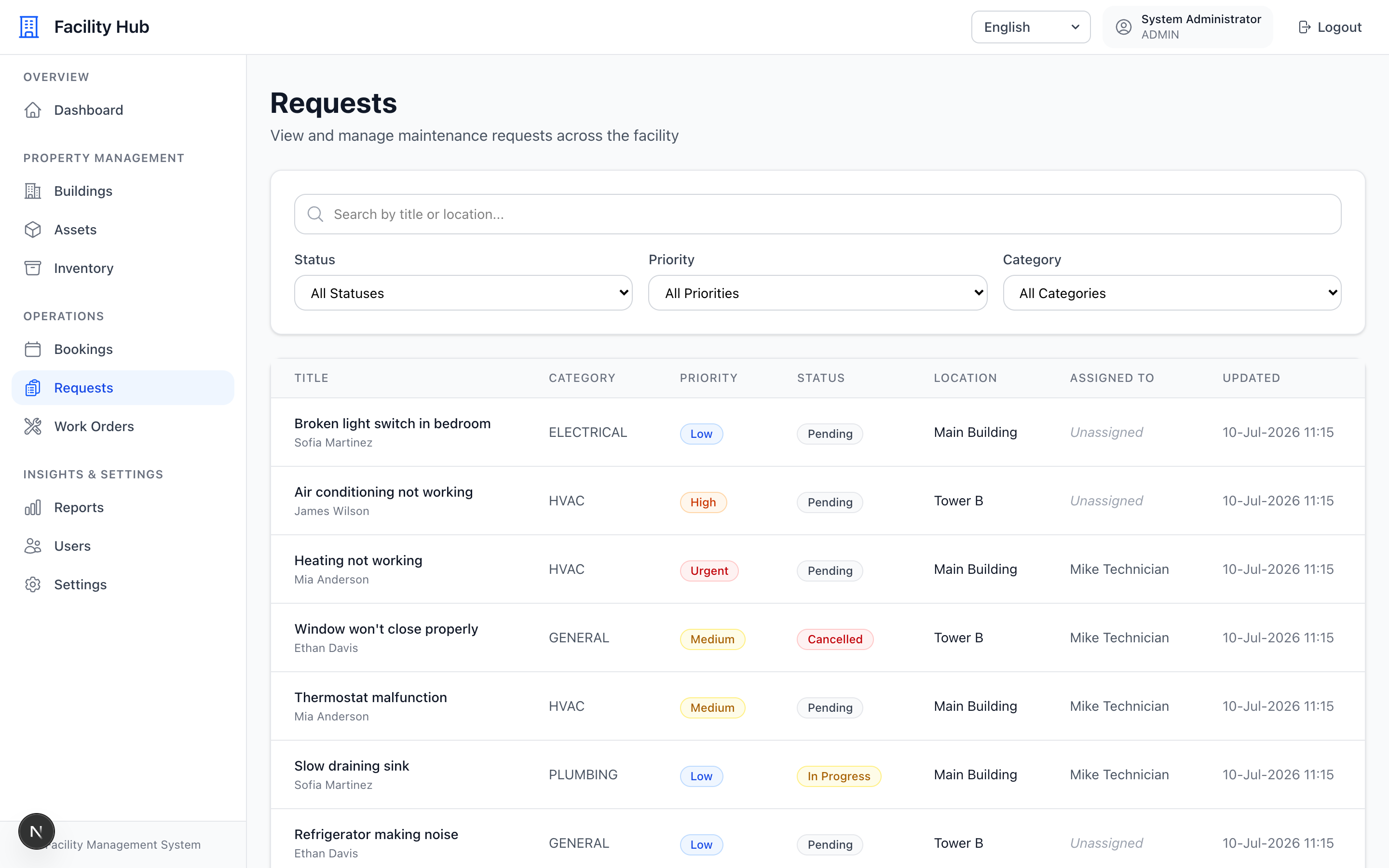This screenshot has width=1389, height=868.
Task: Open the Work Orders menu item
Action: [x=123, y=426]
